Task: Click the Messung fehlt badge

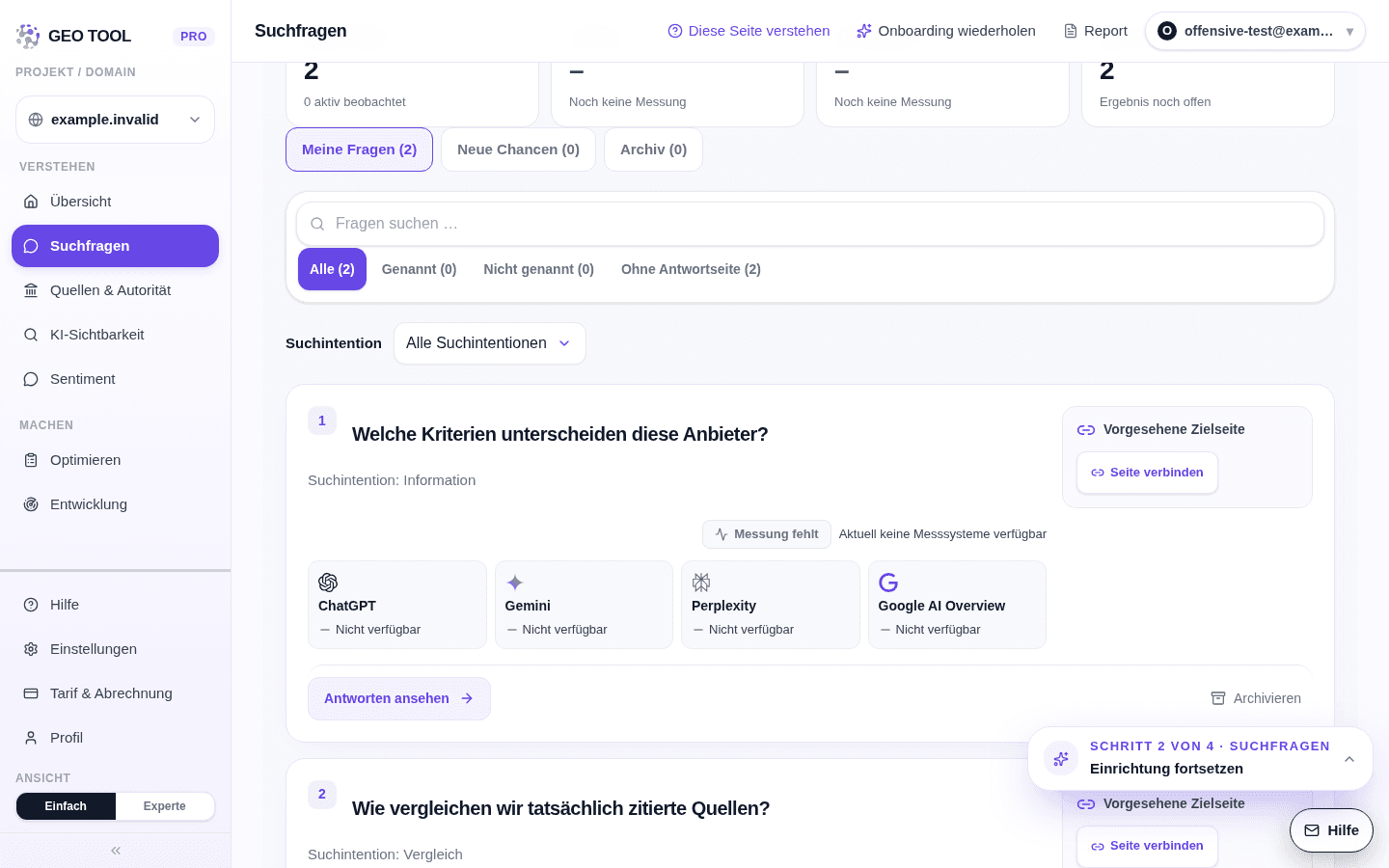Action: [x=767, y=534]
